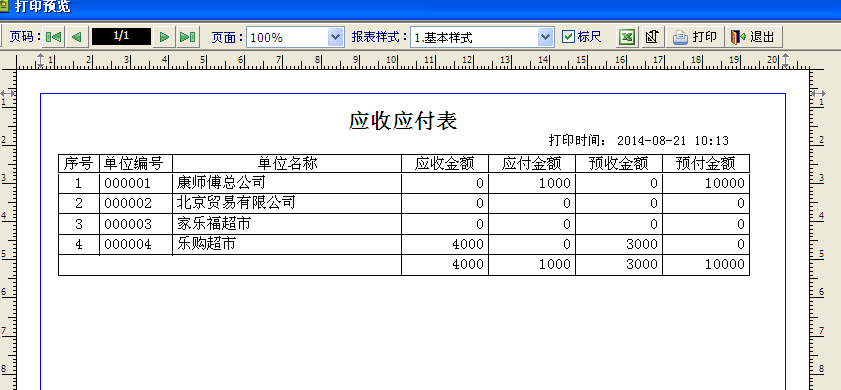Select the top margin marker on right ruler
The height and width of the screenshot is (390, 841).
(818, 93)
